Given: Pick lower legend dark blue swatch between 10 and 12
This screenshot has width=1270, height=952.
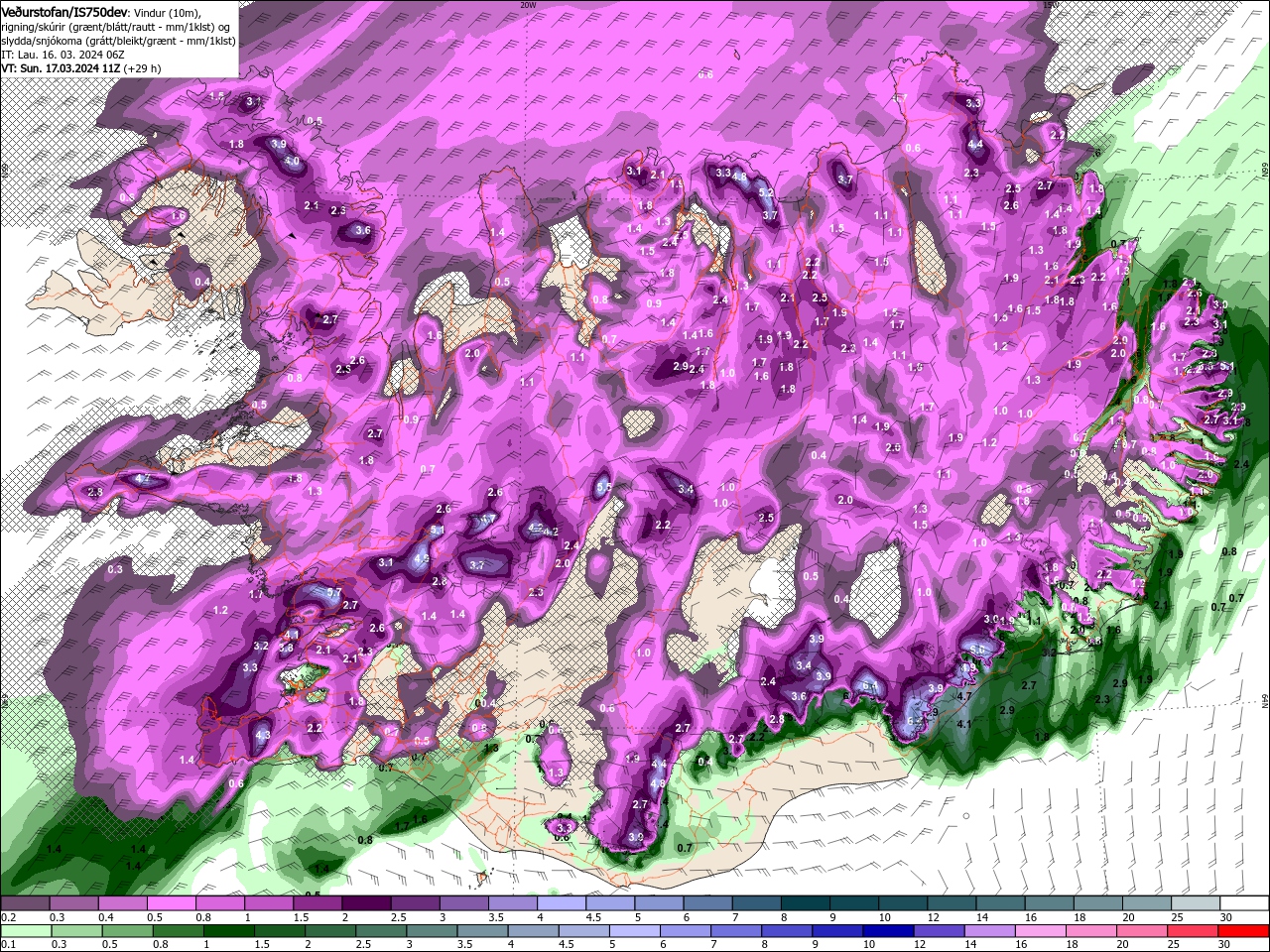Looking at the screenshot, I should (888, 931).
